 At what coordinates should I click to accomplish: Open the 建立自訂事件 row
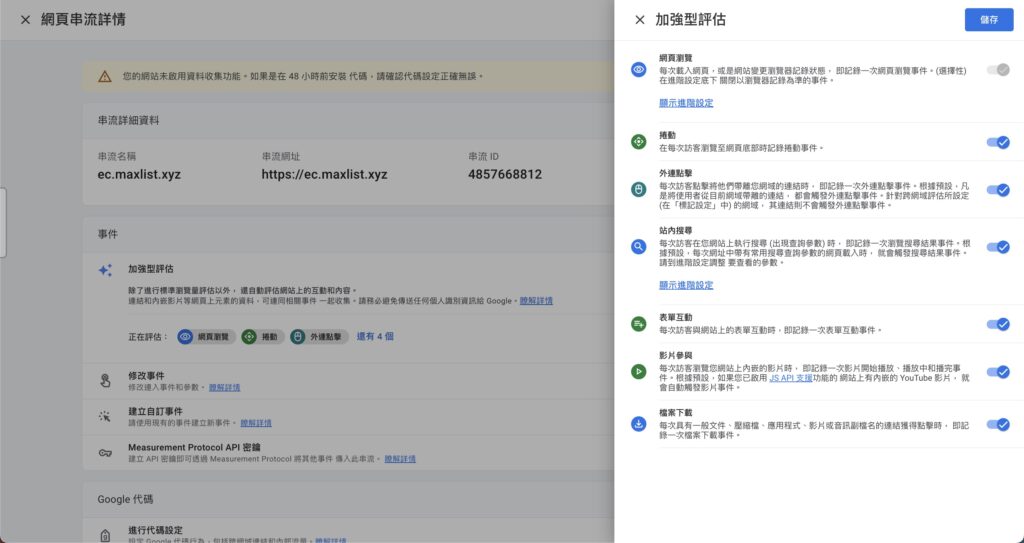[348, 417]
